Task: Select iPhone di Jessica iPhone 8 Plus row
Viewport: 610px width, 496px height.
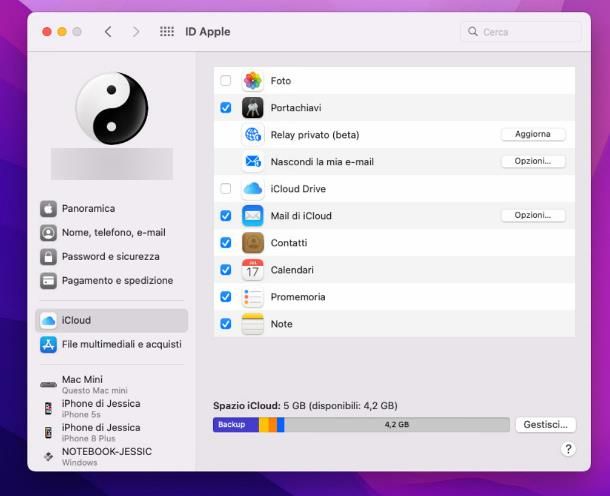Action: (x=112, y=433)
